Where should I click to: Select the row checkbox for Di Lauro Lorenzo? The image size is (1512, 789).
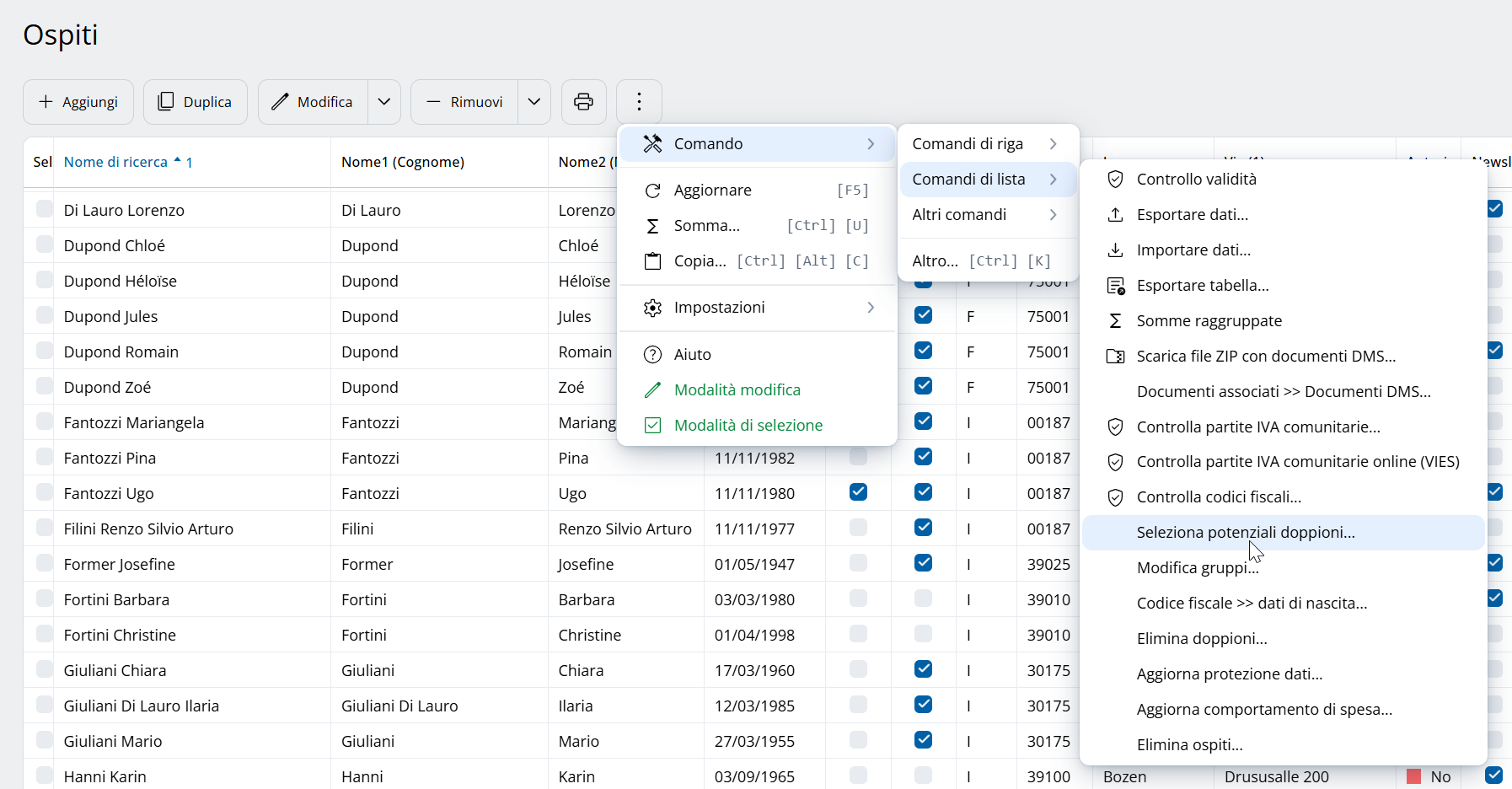click(45, 209)
